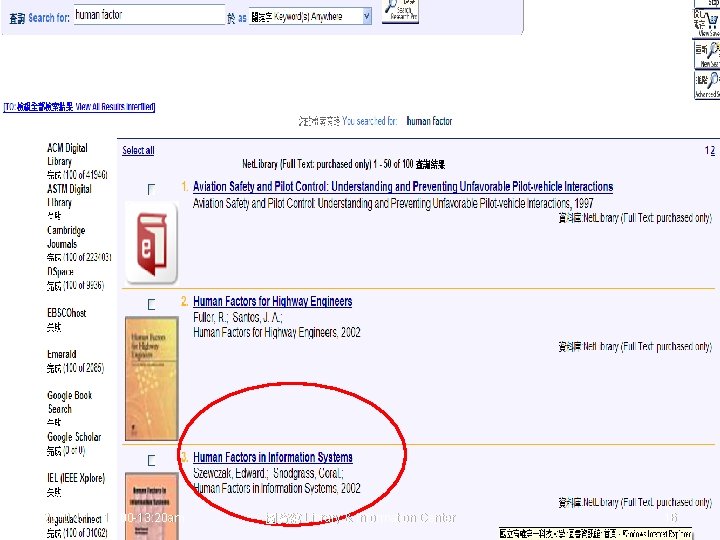Screen dimensions: 720x540
Task: Open View Saved cart icon
Action: pos(707,23)
